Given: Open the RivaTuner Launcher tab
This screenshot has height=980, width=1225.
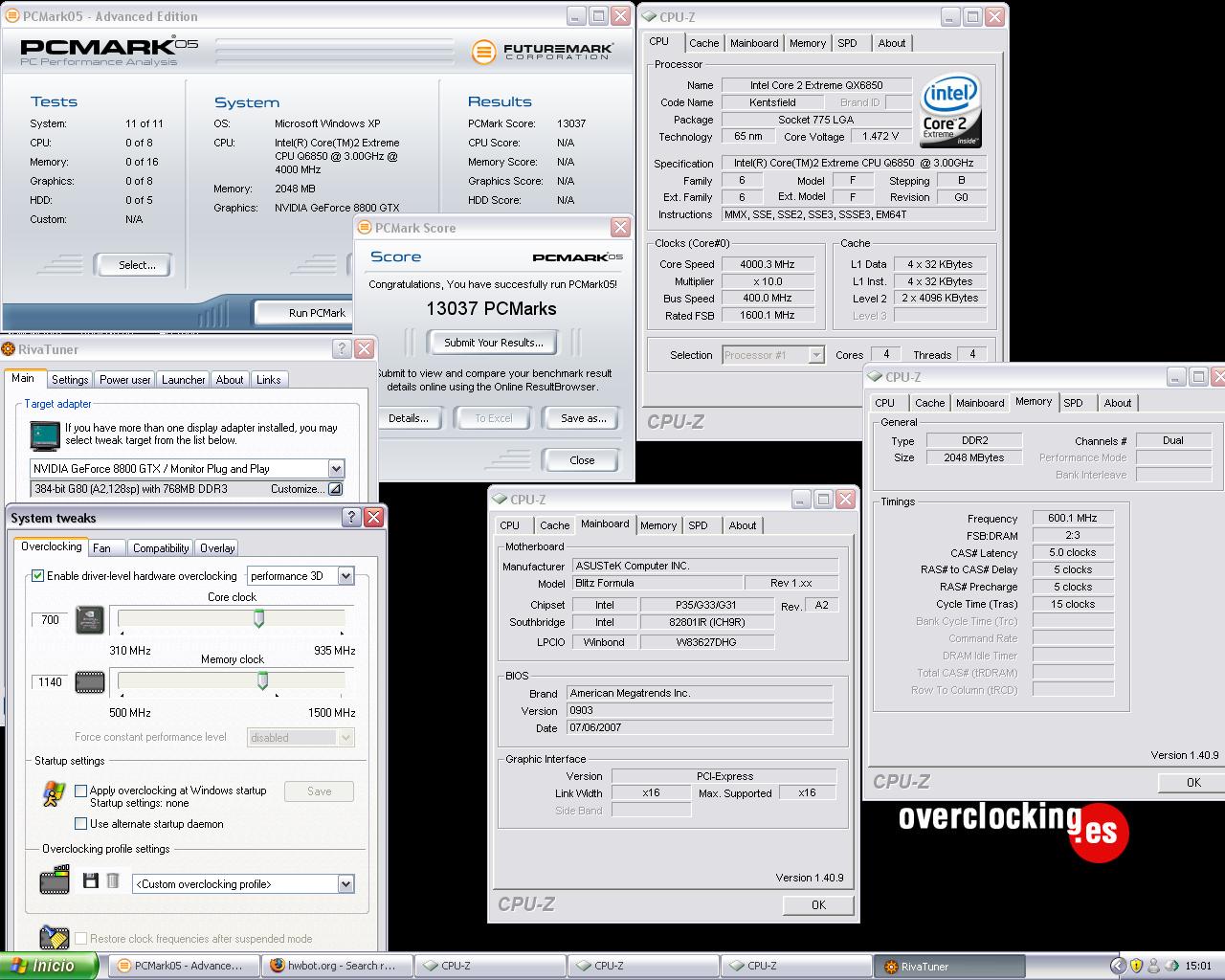Looking at the screenshot, I should coord(184,380).
